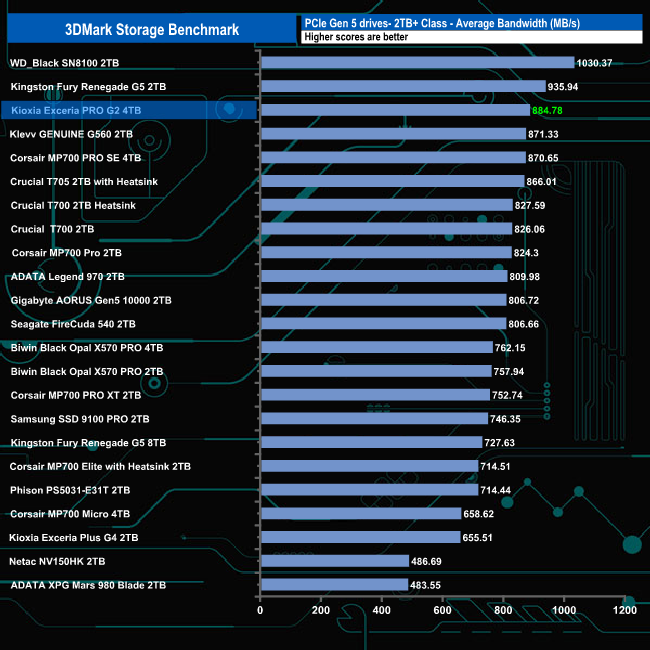Click the 727.63 value

click(499, 443)
